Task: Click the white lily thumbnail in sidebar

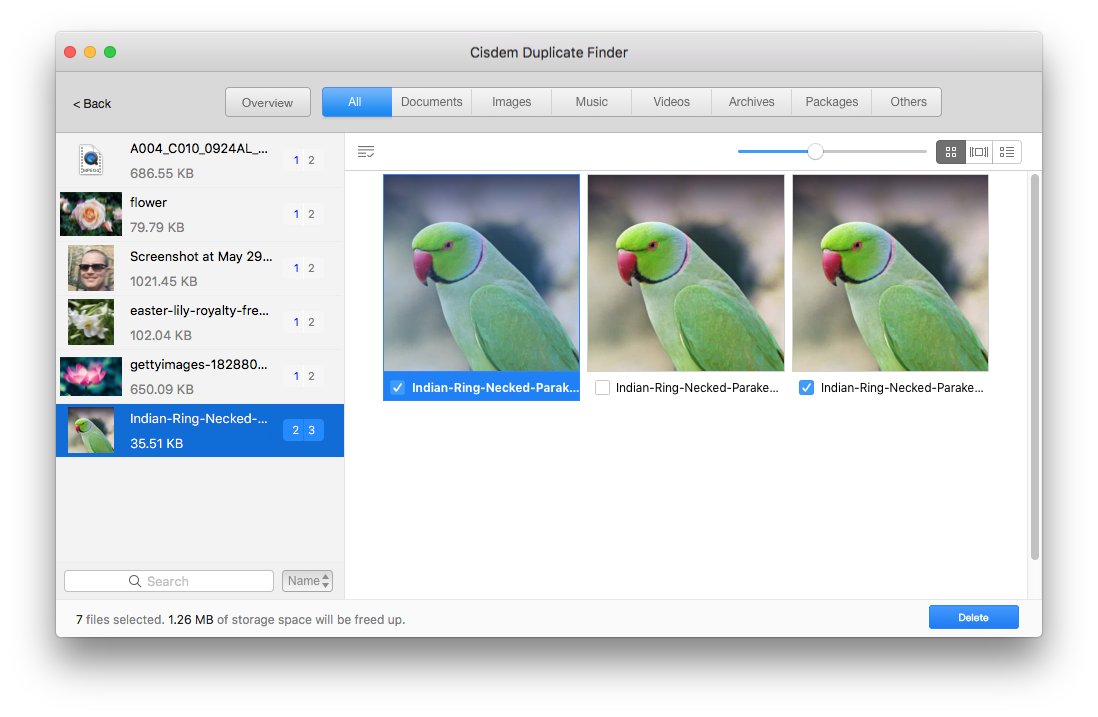Action: point(91,322)
